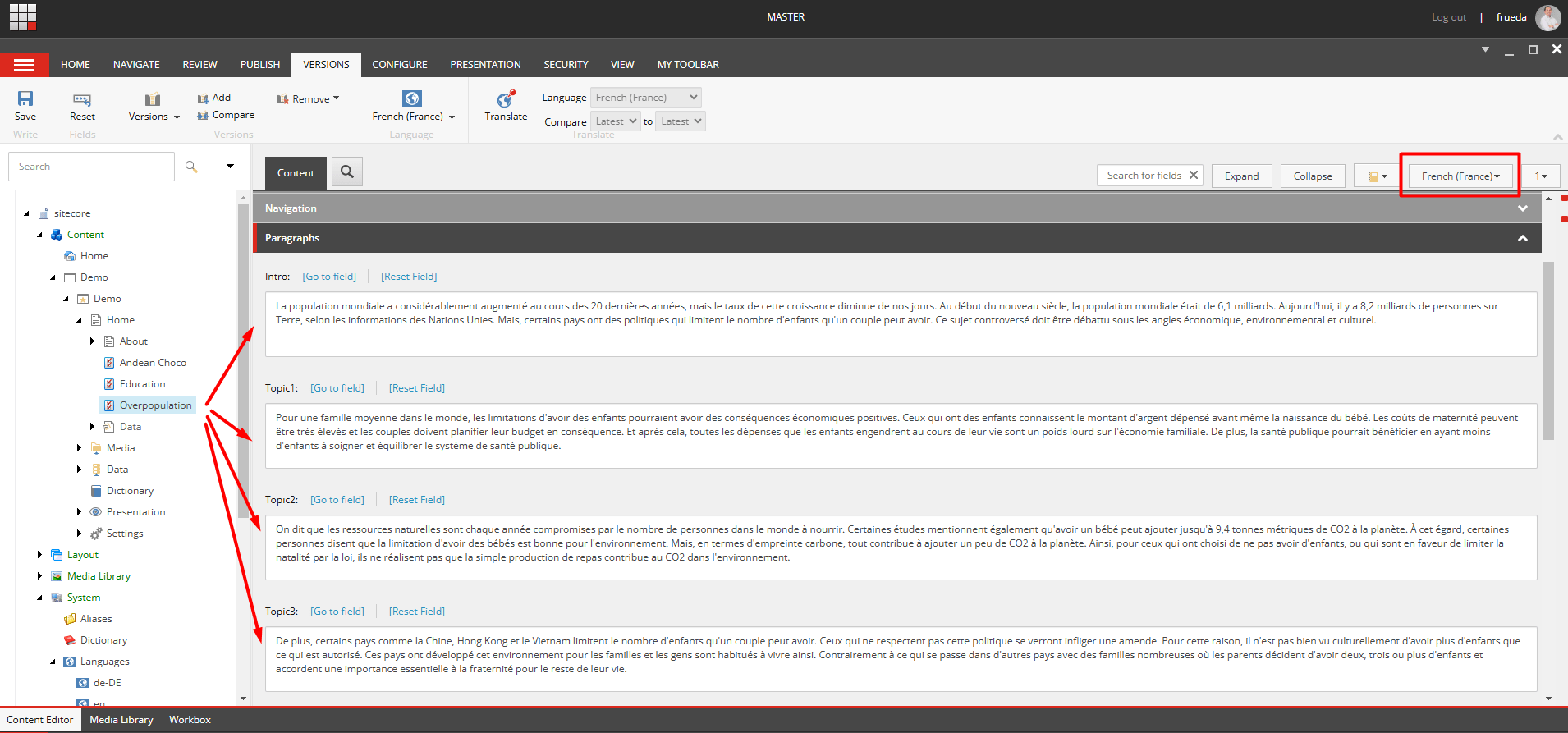This screenshot has width=1568, height=733.
Task: Expand the Navigation section
Action: click(1523, 208)
